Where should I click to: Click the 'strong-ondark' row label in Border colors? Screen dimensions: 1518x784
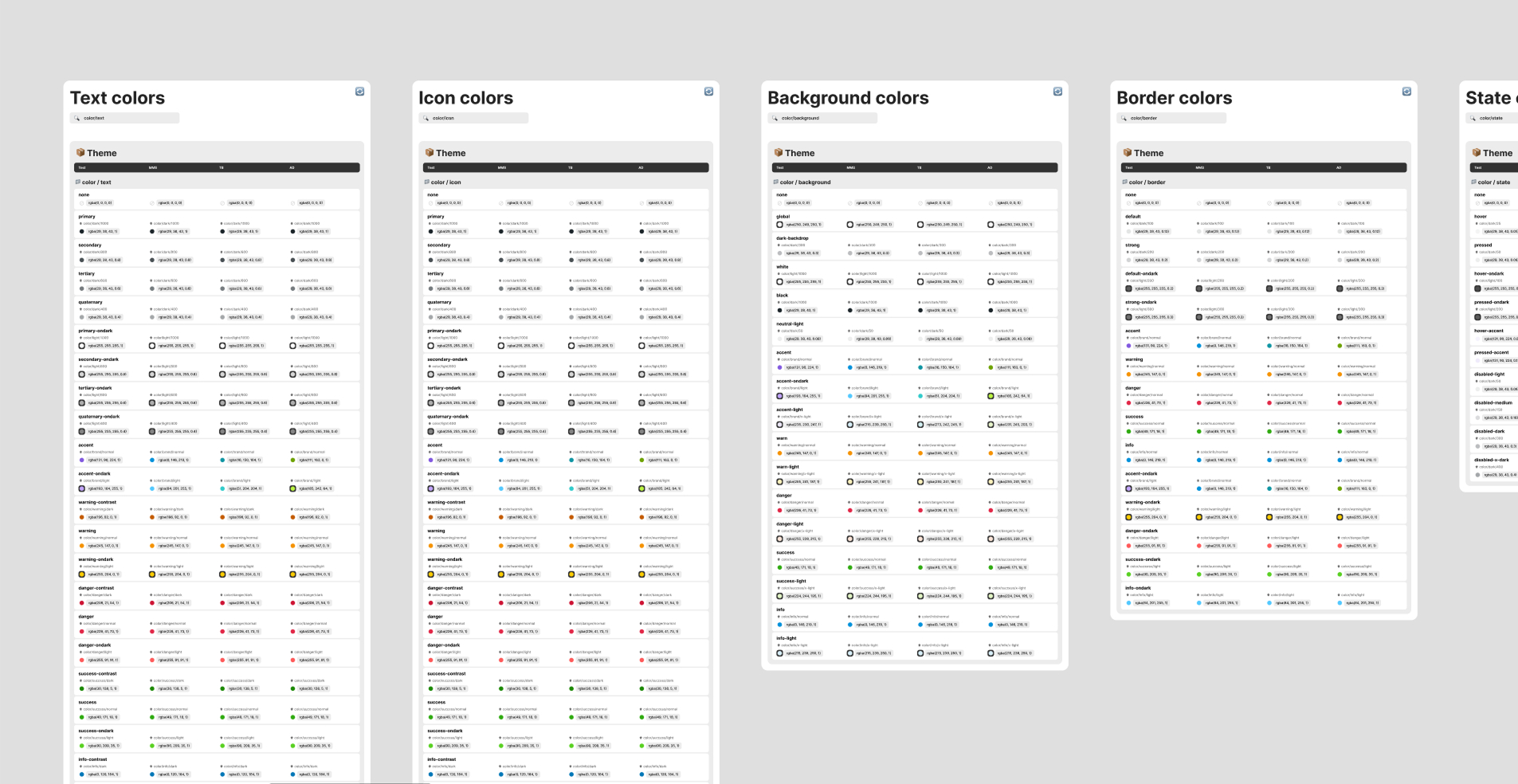tap(1140, 303)
